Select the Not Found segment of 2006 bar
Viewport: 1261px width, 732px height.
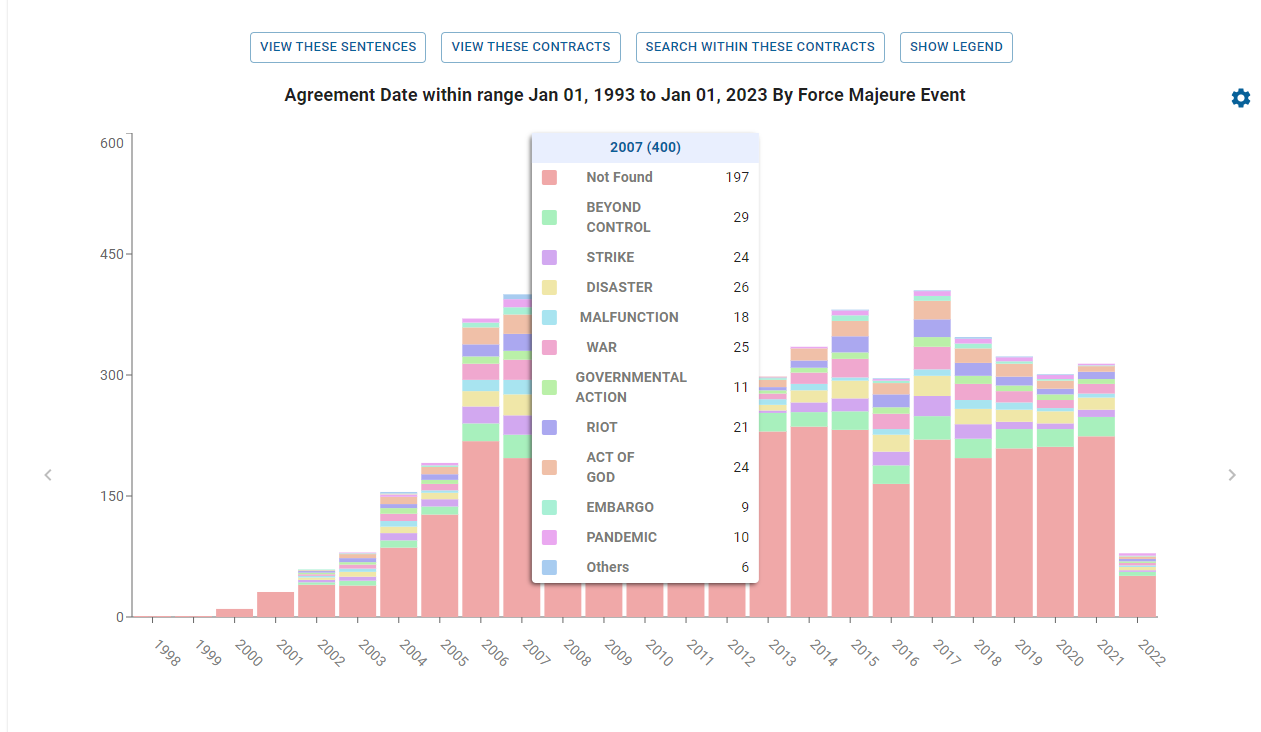point(480,529)
